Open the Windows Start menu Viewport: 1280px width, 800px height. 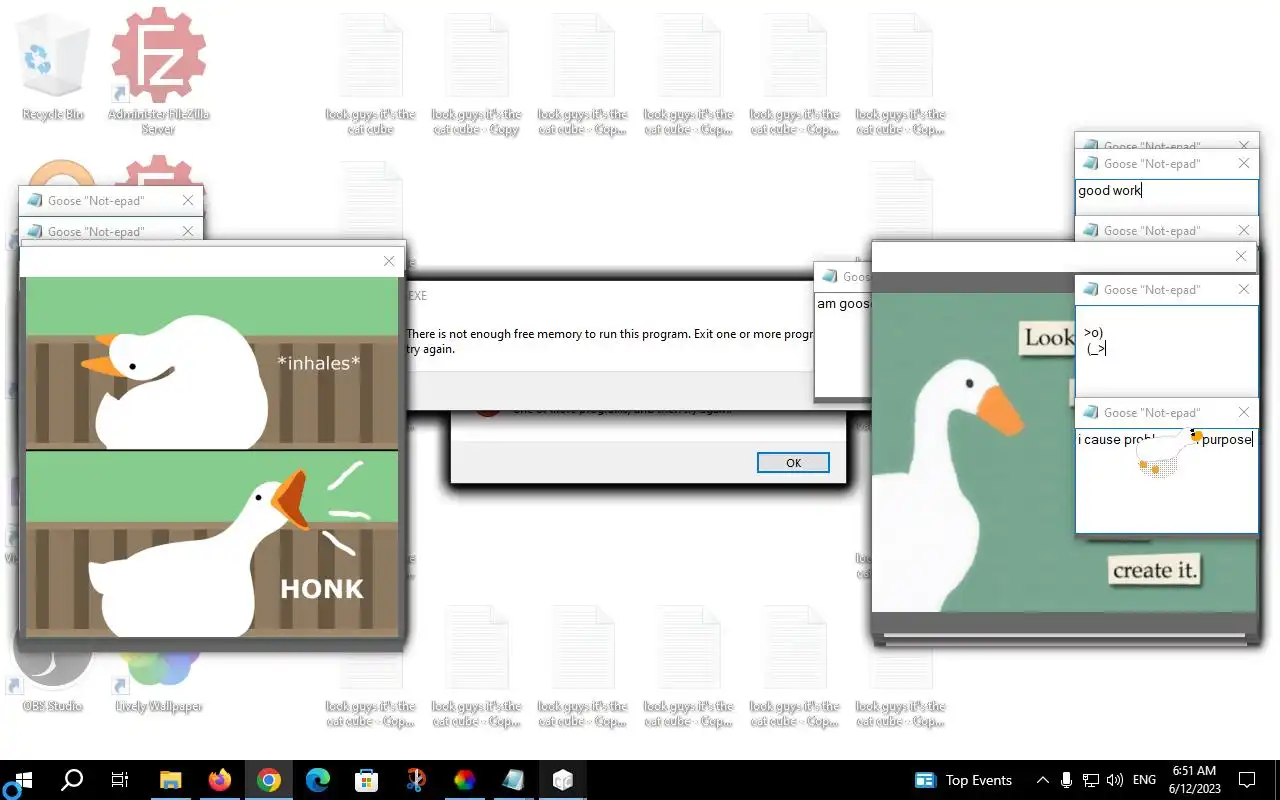[24, 780]
